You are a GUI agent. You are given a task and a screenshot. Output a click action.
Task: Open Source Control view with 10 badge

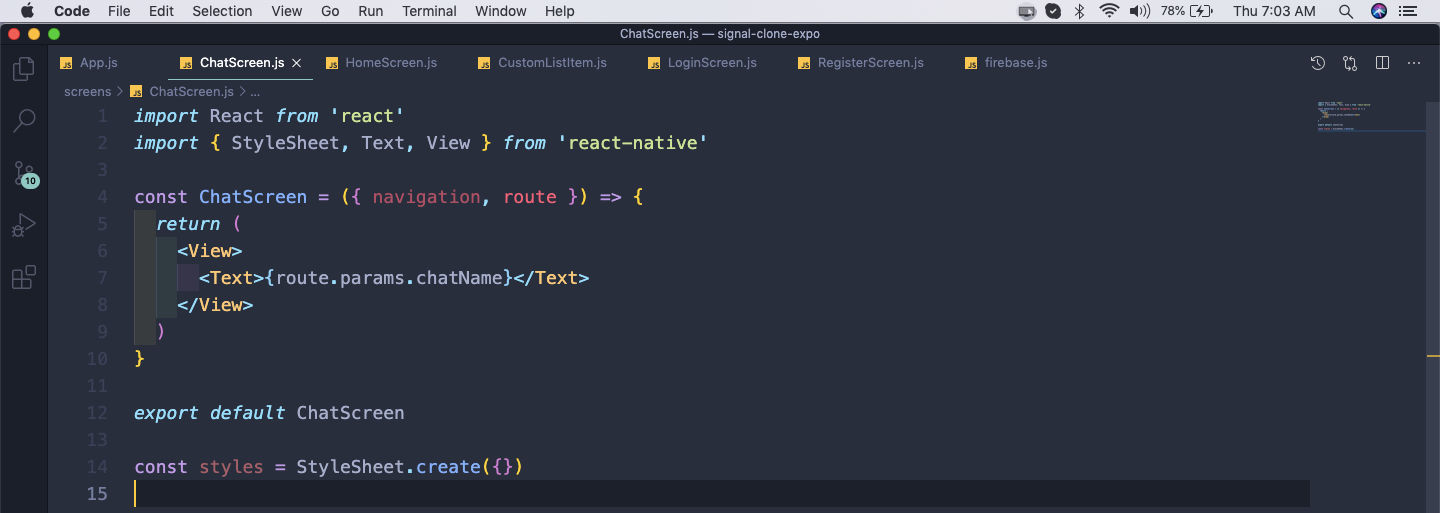(x=24, y=174)
